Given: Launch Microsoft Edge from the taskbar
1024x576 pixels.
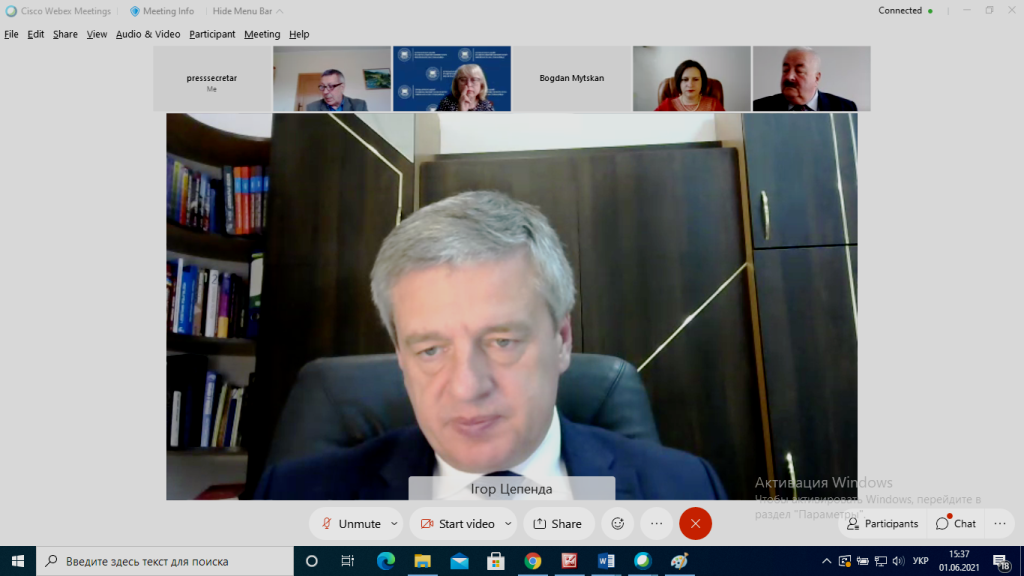Looking at the screenshot, I should pyautogui.click(x=386, y=561).
